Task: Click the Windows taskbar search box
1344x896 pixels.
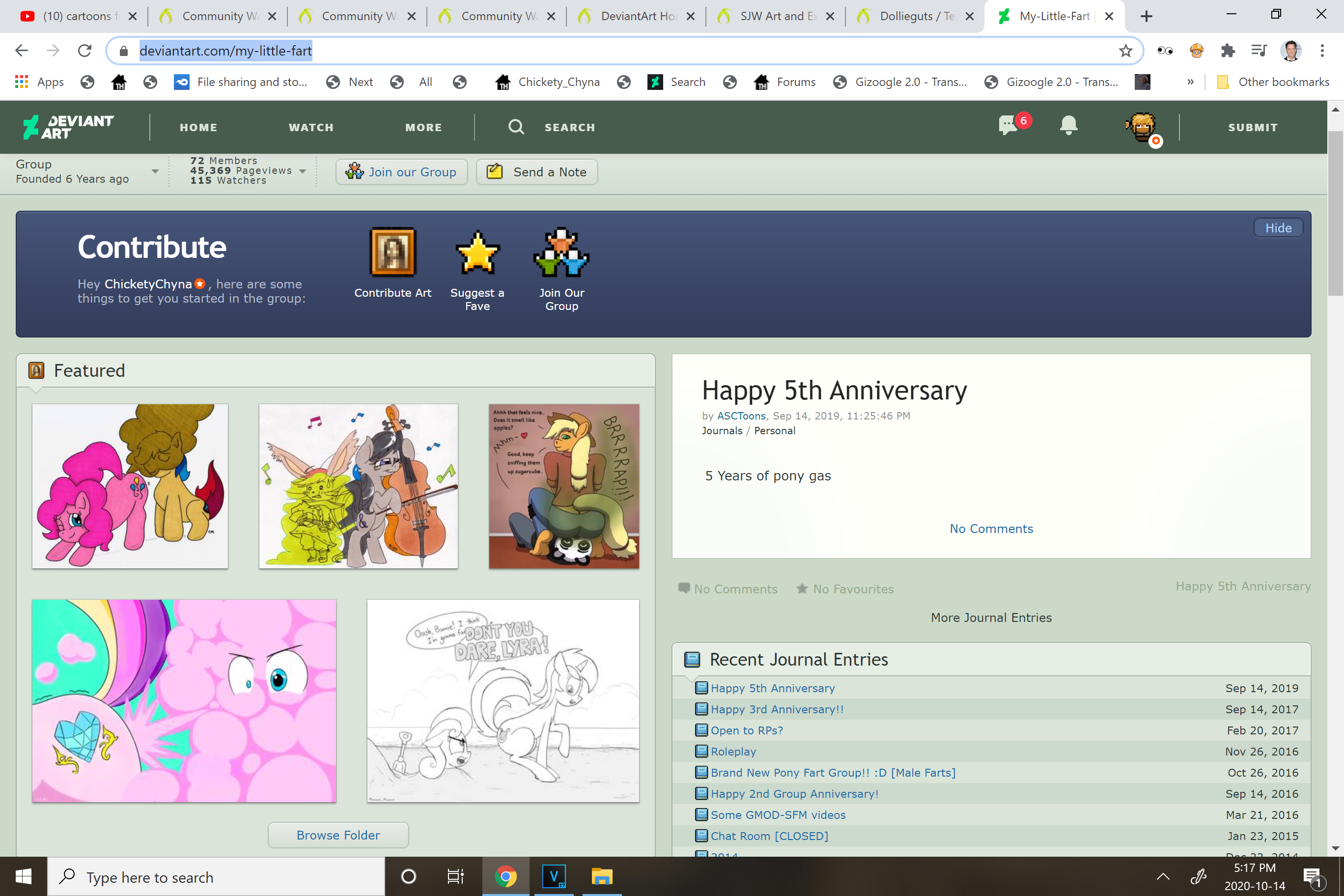Action: click(x=216, y=876)
